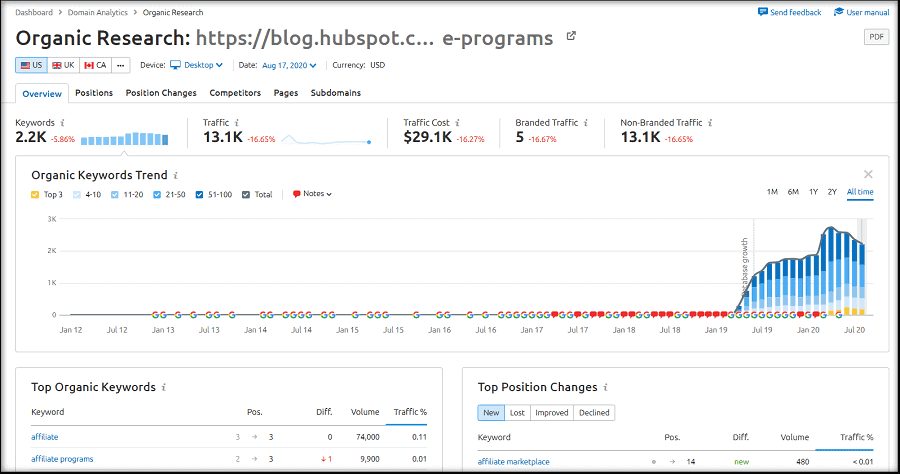Click the Desktop monitor icon
Viewport: 900px width, 474px height.
pyautogui.click(x=175, y=65)
